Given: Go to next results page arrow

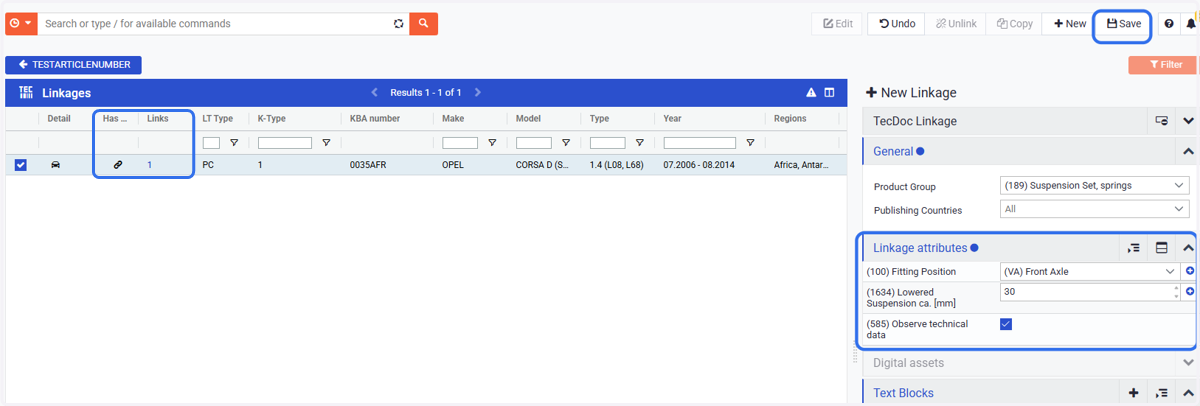Looking at the screenshot, I should coord(478,92).
